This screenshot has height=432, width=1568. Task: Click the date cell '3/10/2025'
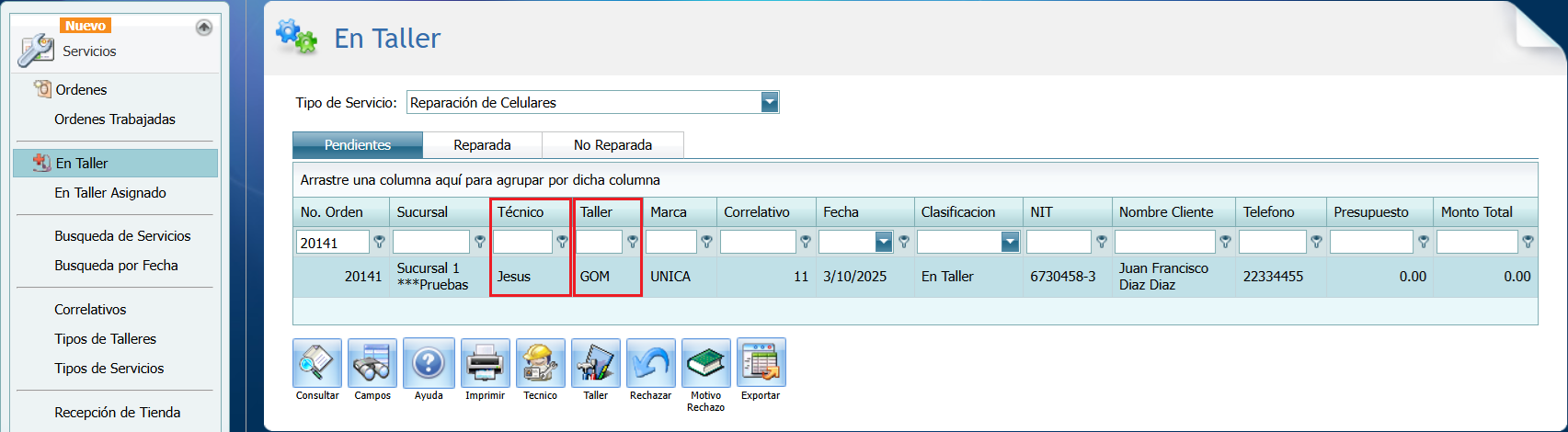tap(865, 276)
